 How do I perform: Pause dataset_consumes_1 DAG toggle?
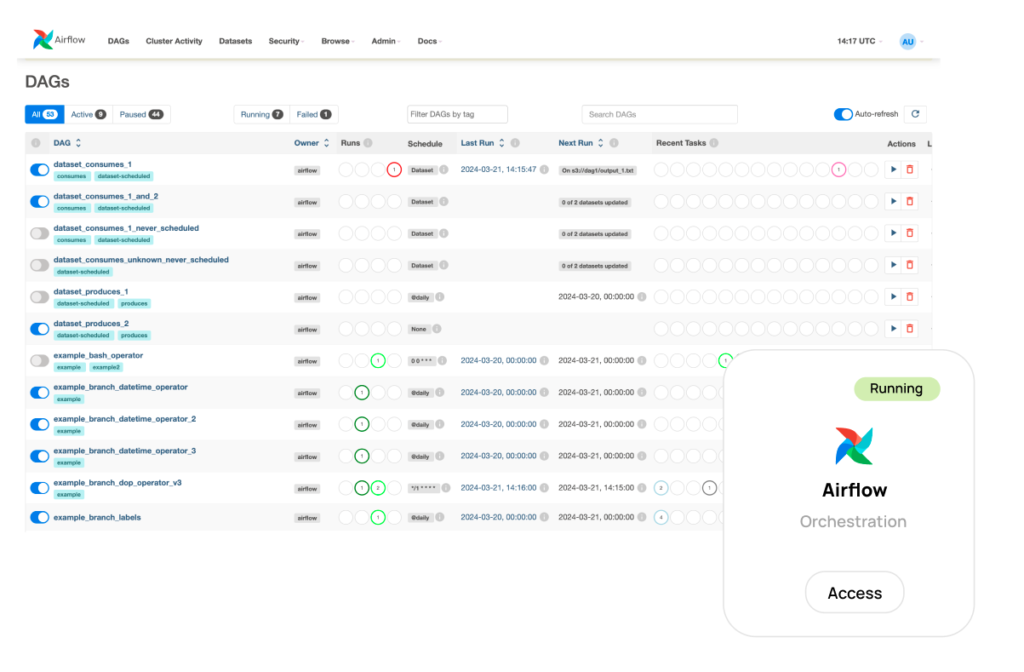click(40, 170)
